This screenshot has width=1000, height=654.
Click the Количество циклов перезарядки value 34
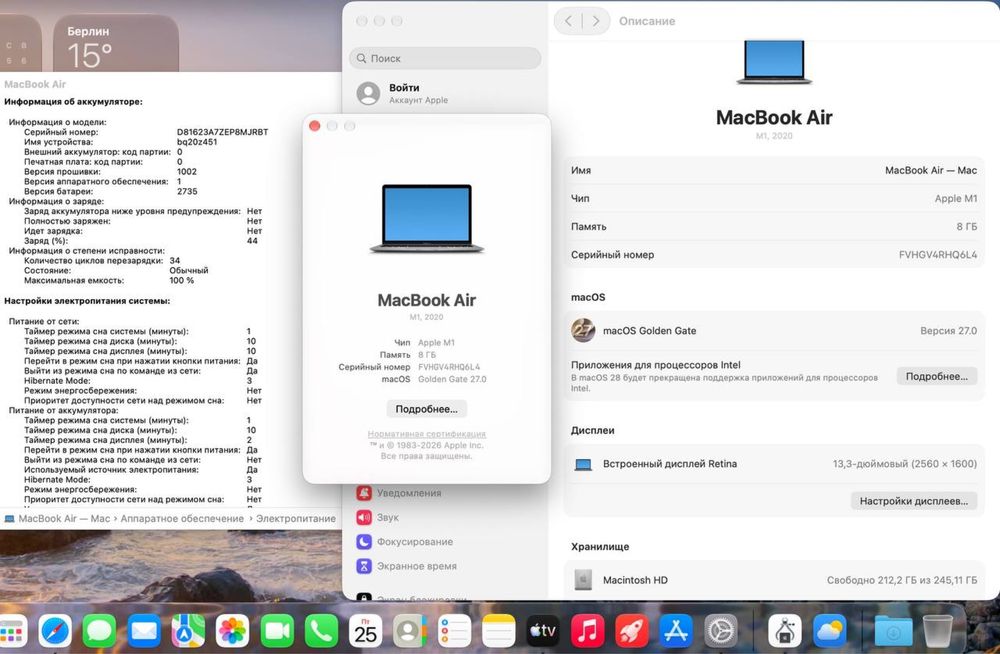pyautogui.click(x=175, y=260)
